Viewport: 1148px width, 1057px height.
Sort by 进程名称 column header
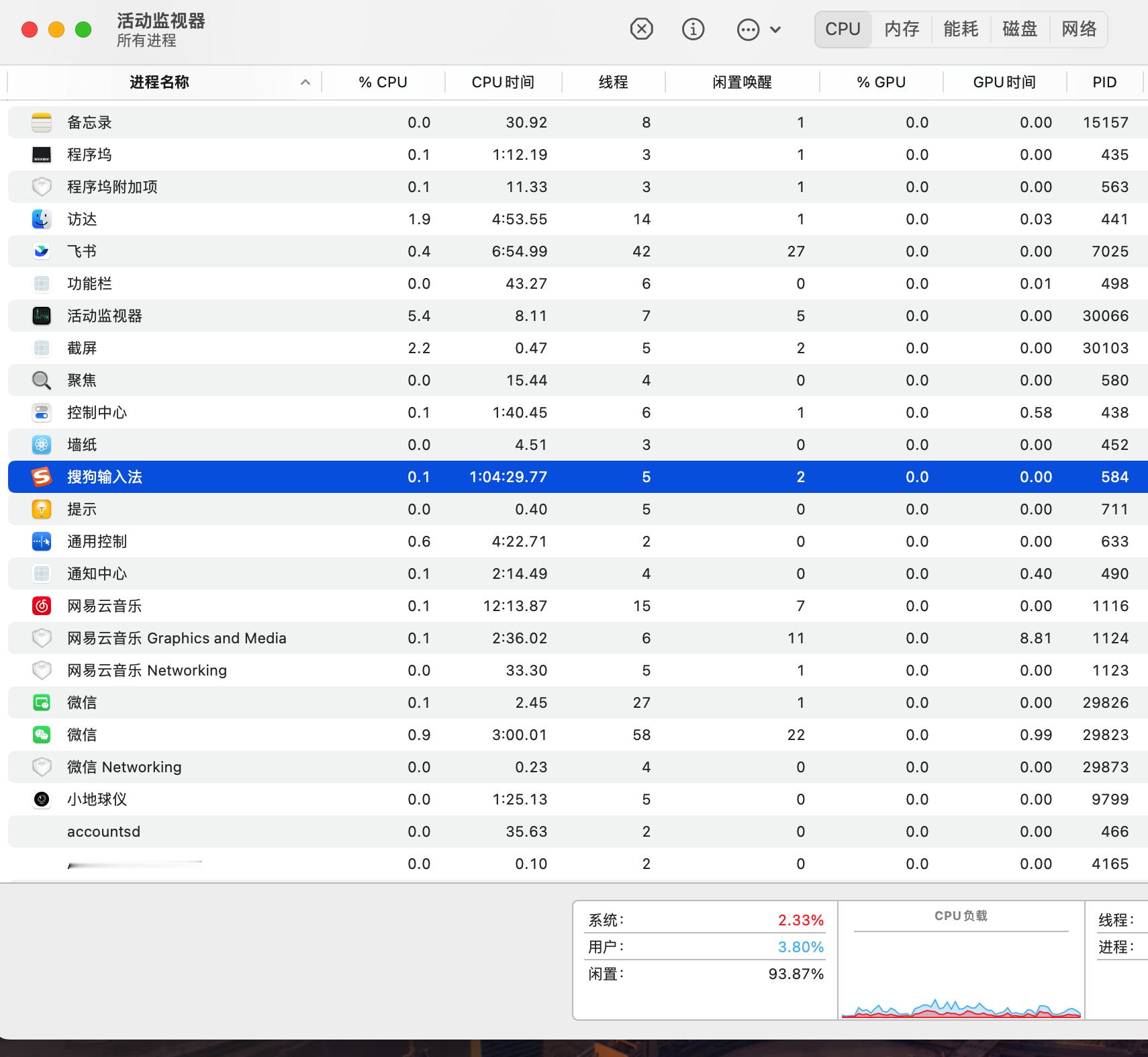click(159, 82)
